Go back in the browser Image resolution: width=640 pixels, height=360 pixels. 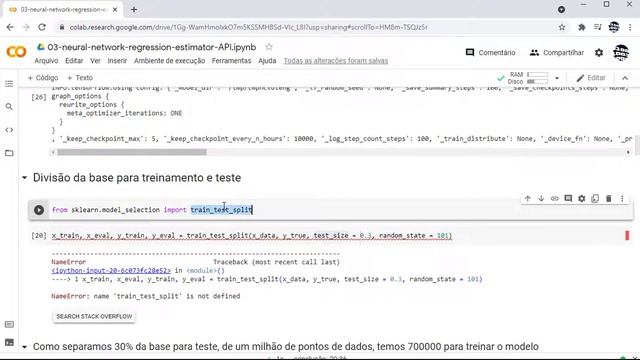coord(10,27)
